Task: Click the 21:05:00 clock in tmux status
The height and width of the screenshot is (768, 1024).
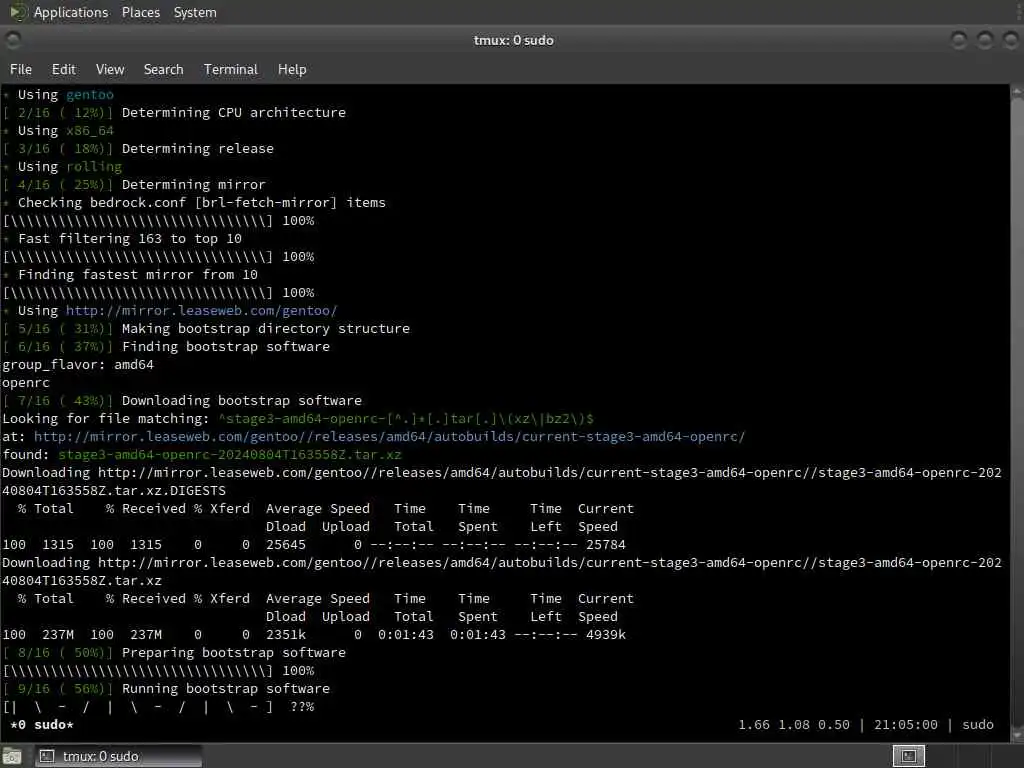Action: (x=906, y=725)
